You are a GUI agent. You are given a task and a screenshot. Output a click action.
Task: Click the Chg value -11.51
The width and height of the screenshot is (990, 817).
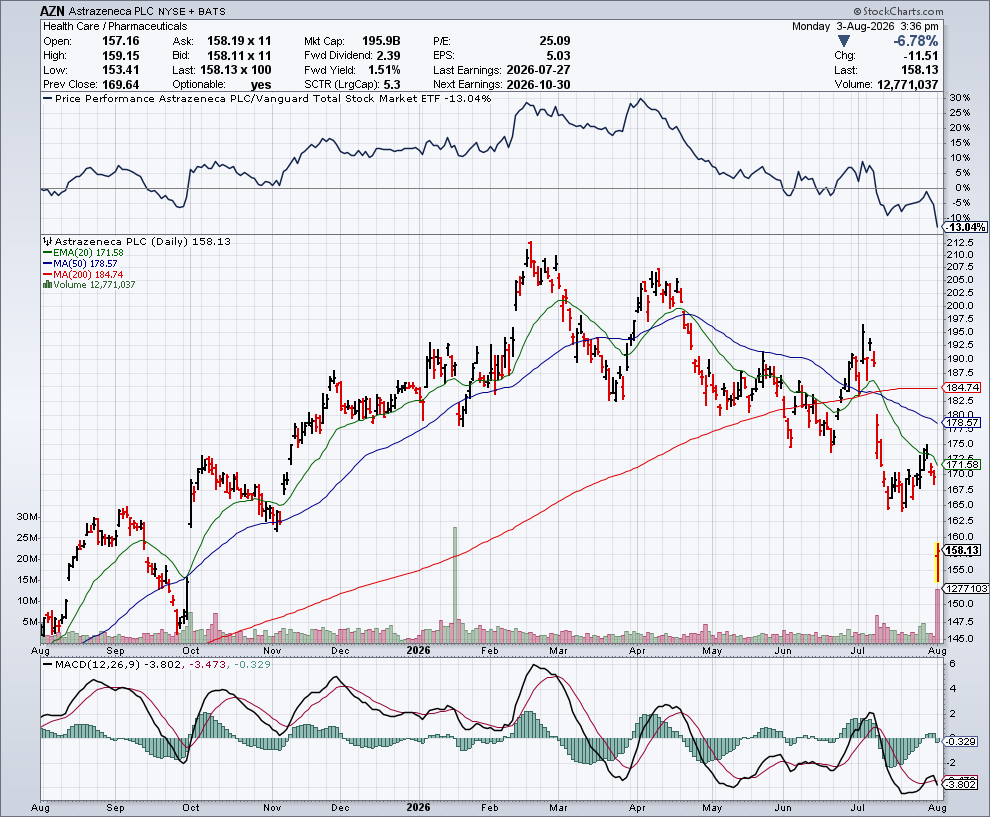tap(921, 56)
